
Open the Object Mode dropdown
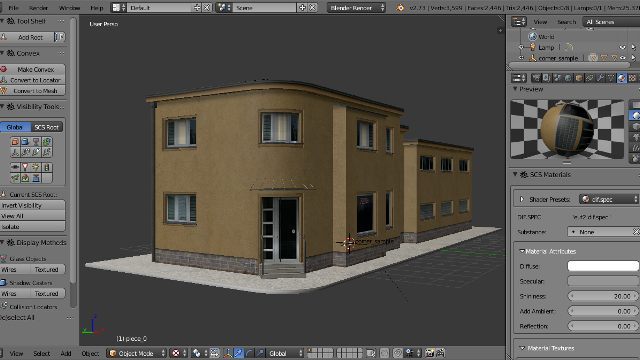point(137,353)
